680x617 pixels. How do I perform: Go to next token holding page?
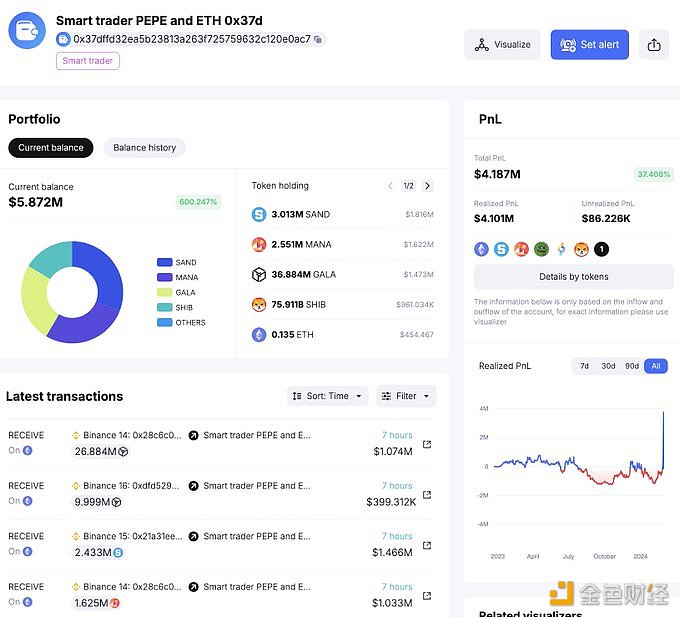(427, 186)
